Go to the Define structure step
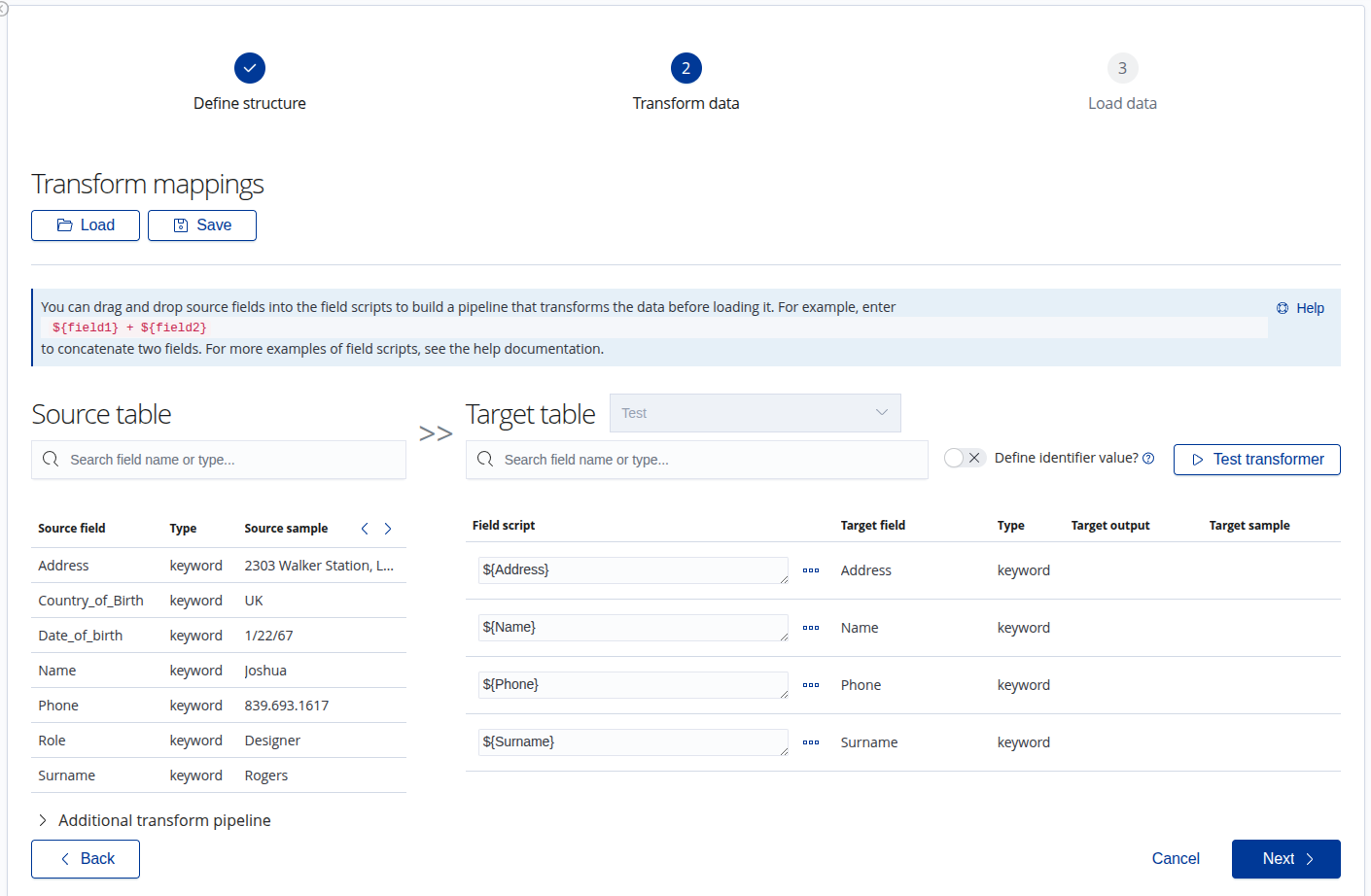Screen dimensions: 1371x896 [x=250, y=69]
